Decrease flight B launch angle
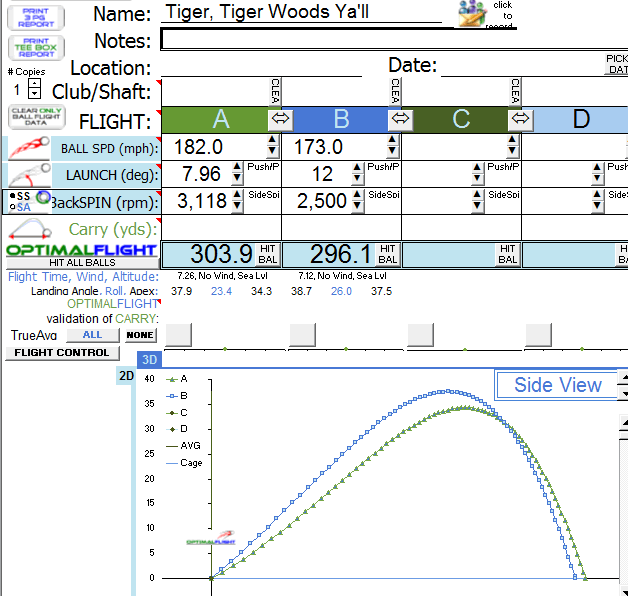This screenshot has width=628, height=596. click(x=357, y=178)
